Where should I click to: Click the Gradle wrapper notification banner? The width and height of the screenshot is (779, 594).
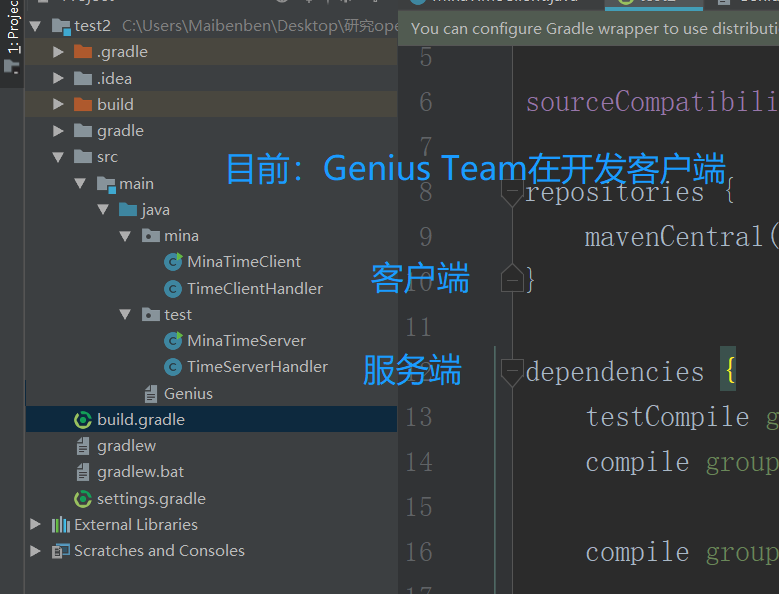click(588, 30)
